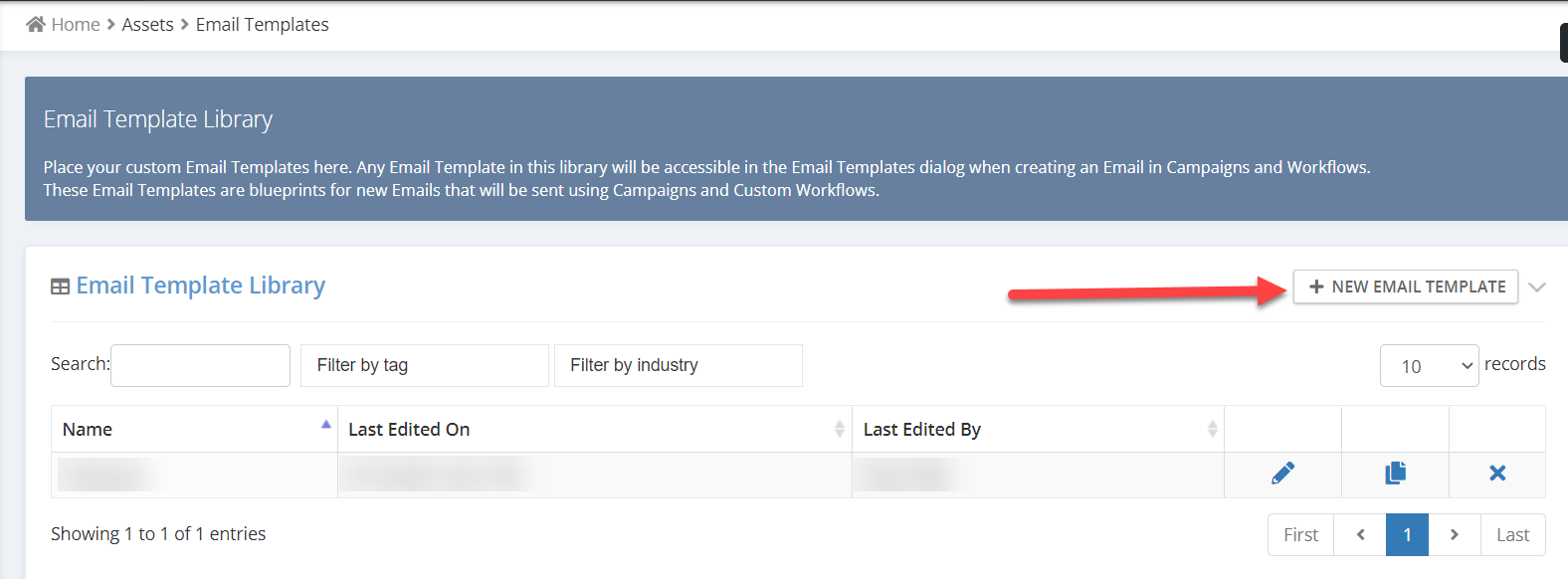Go to Assets in the breadcrumb
Viewport: 1568px width, 579px height.
pos(147,24)
